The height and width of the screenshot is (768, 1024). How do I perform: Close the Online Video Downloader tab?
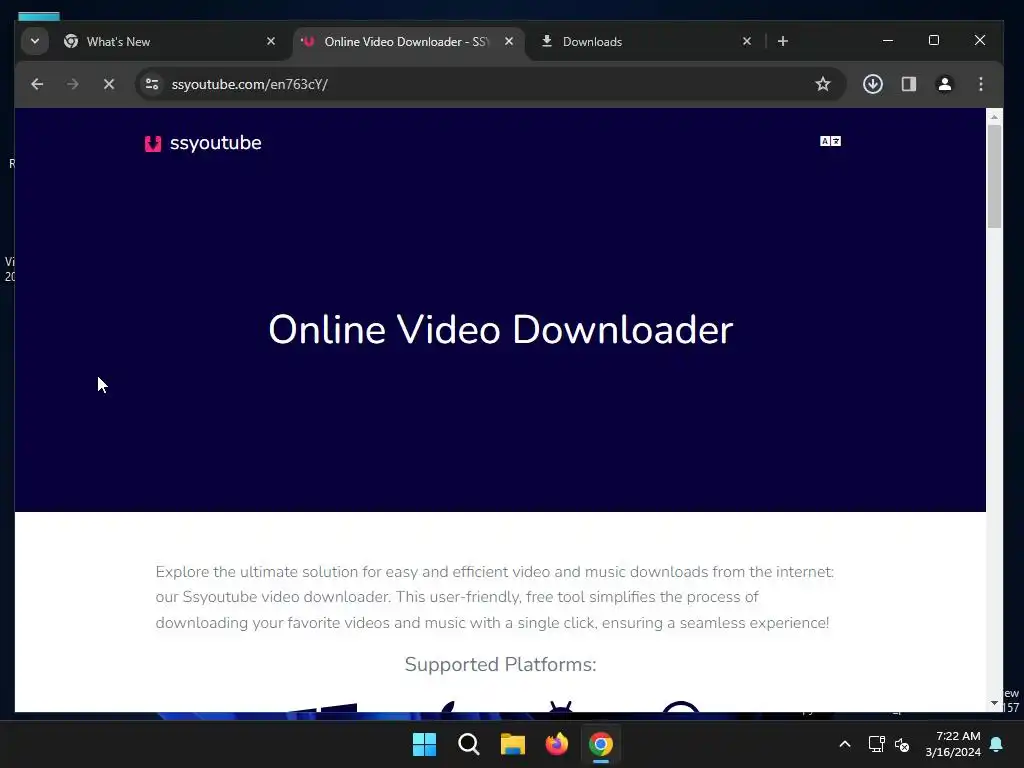tap(509, 41)
